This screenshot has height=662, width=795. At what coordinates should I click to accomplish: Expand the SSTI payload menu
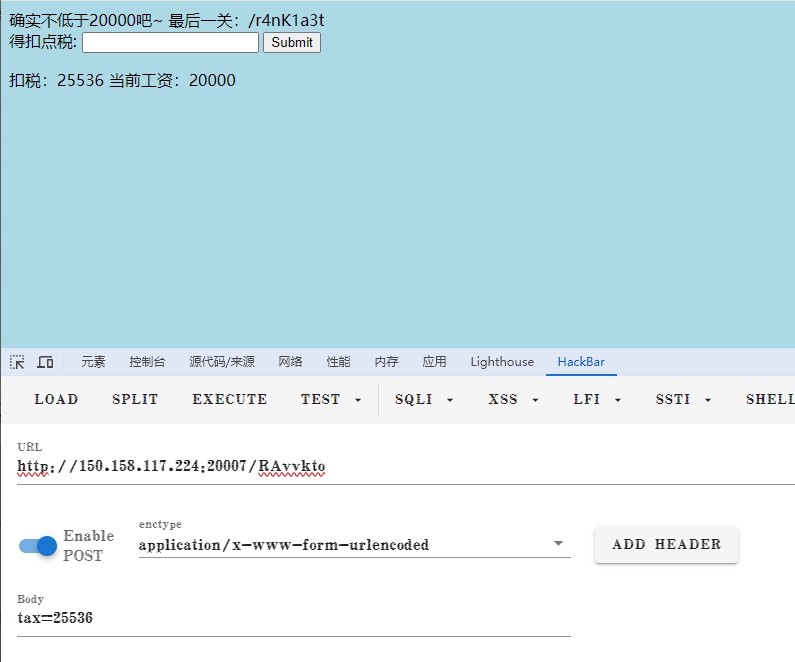[x=683, y=399]
